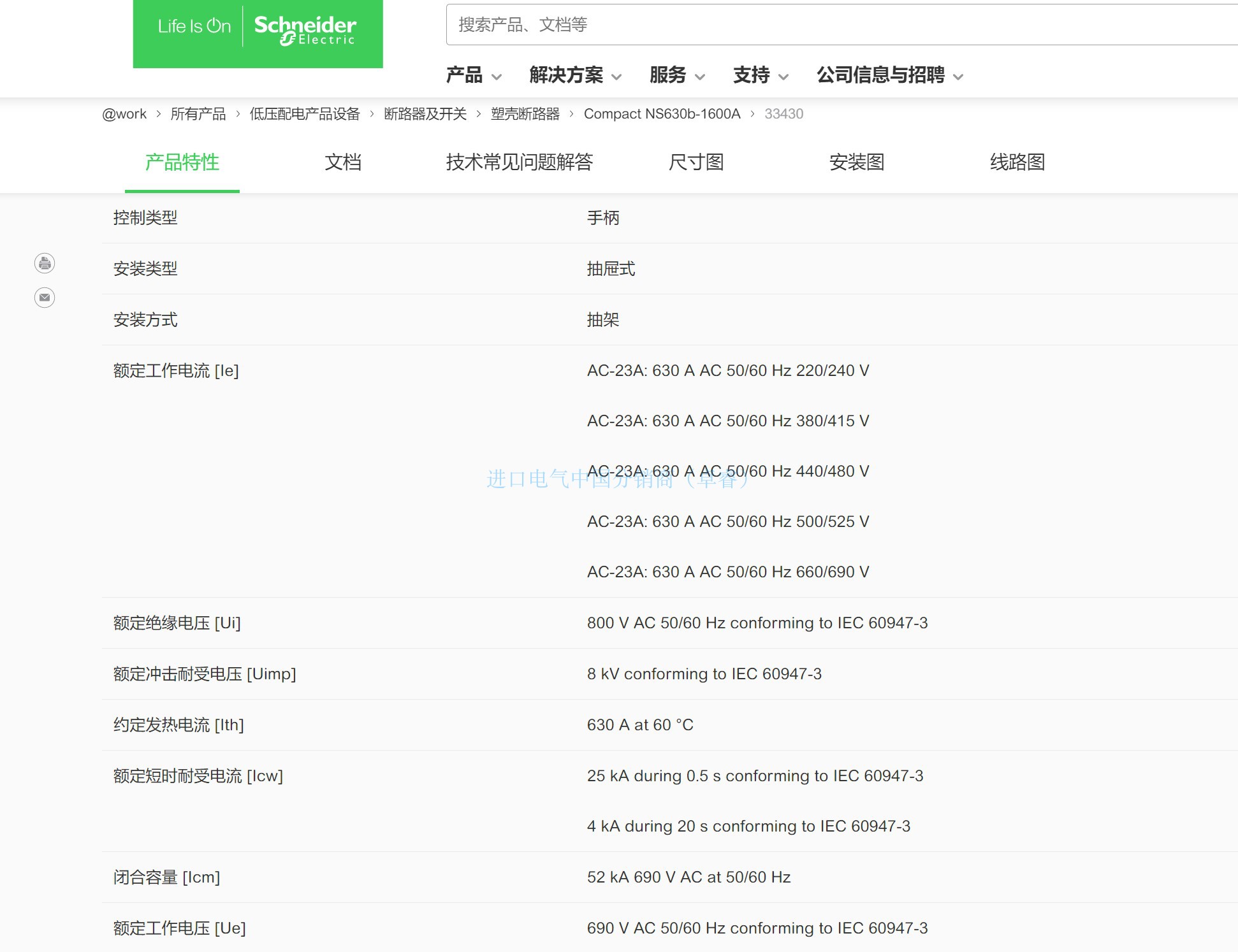Expand the 支持 menu

coord(761,75)
